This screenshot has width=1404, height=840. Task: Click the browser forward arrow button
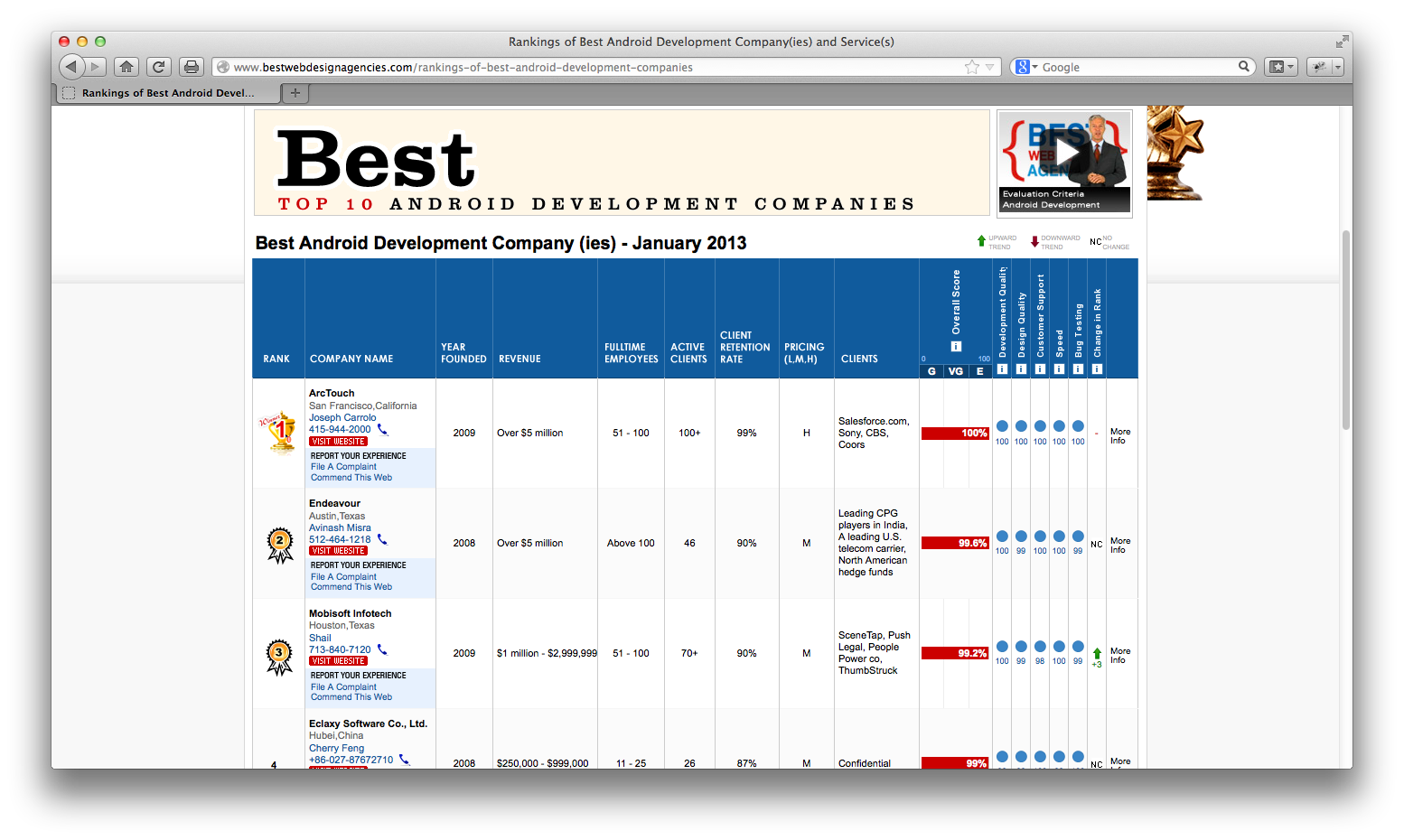click(96, 67)
